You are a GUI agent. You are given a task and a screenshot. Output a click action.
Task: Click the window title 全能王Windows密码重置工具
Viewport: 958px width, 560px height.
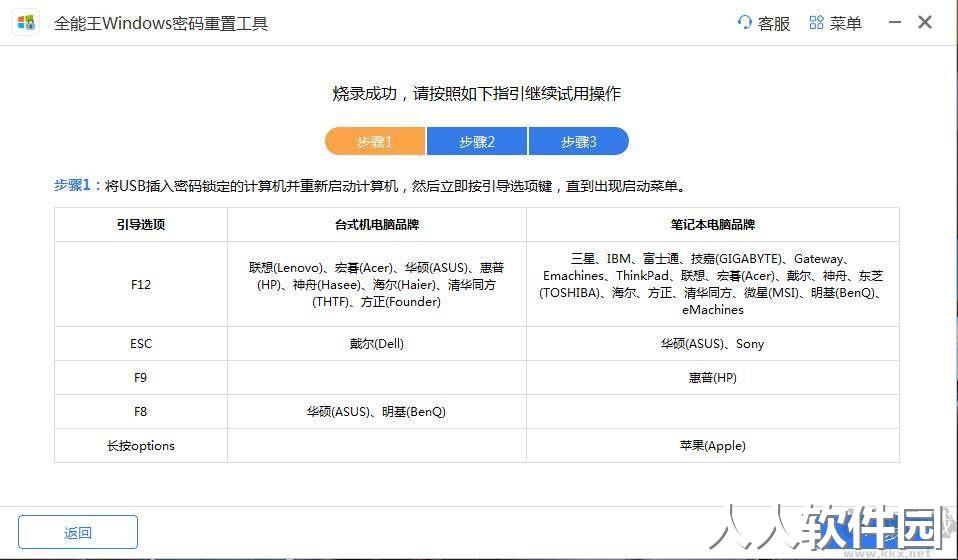pos(161,23)
